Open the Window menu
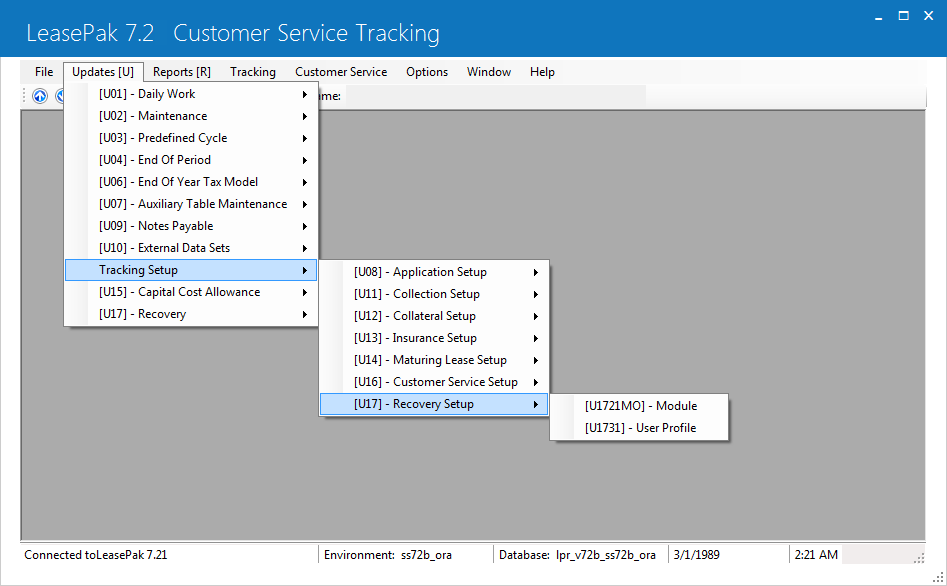947x586 pixels. point(489,72)
